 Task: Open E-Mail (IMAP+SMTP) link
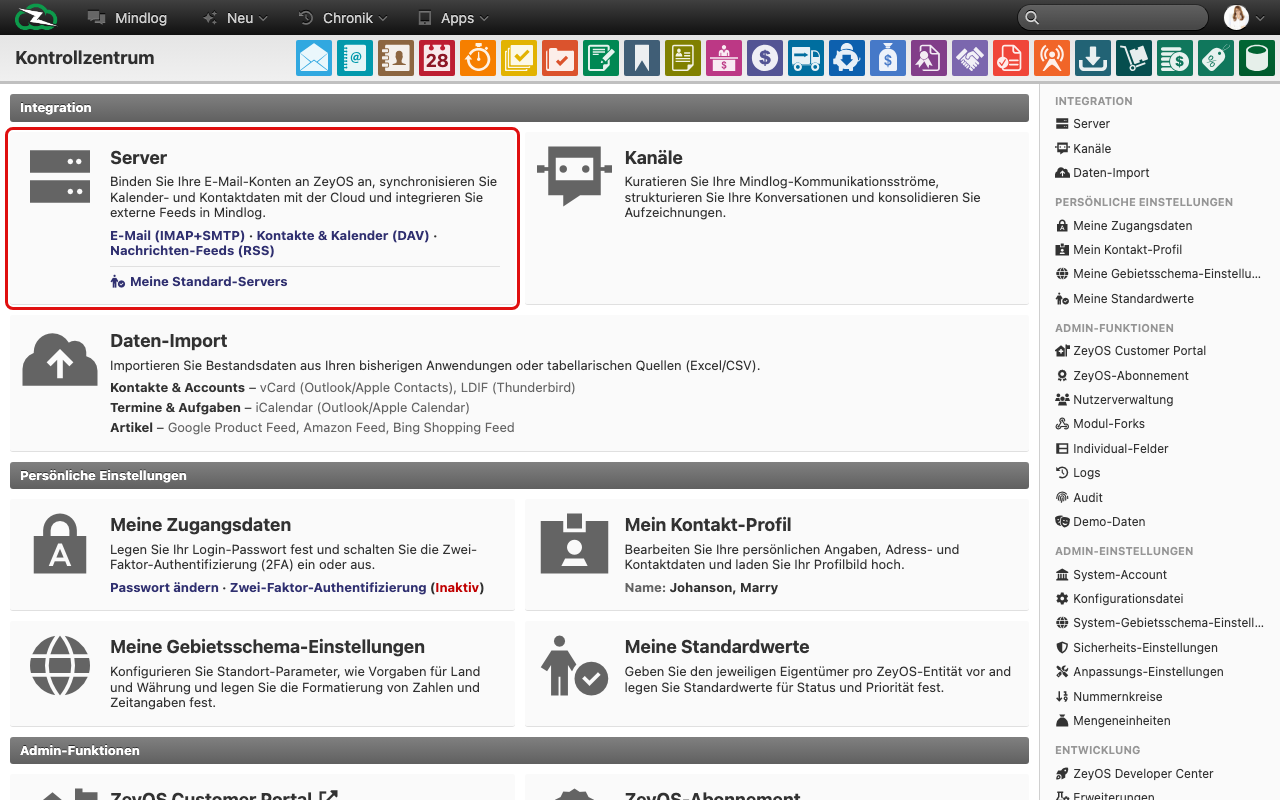[x=177, y=235]
